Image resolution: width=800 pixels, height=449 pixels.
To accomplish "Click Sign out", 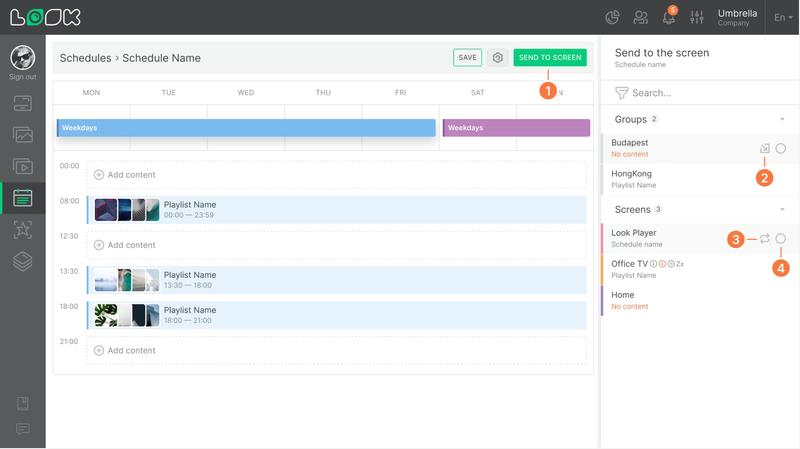I will 22,77.
